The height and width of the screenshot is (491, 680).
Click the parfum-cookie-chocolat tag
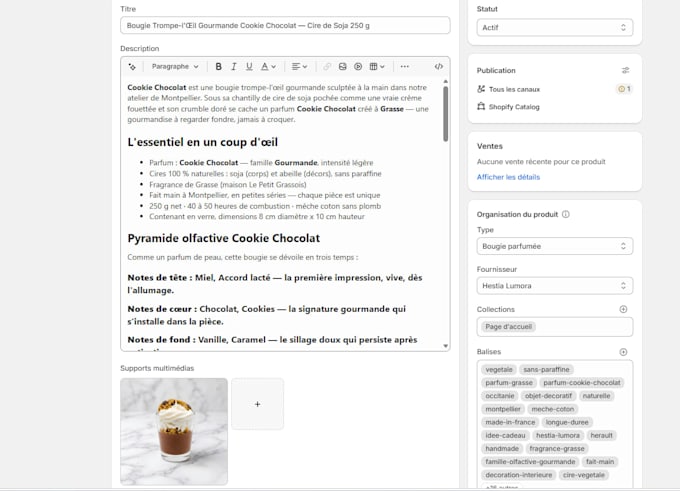click(x=582, y=383)
